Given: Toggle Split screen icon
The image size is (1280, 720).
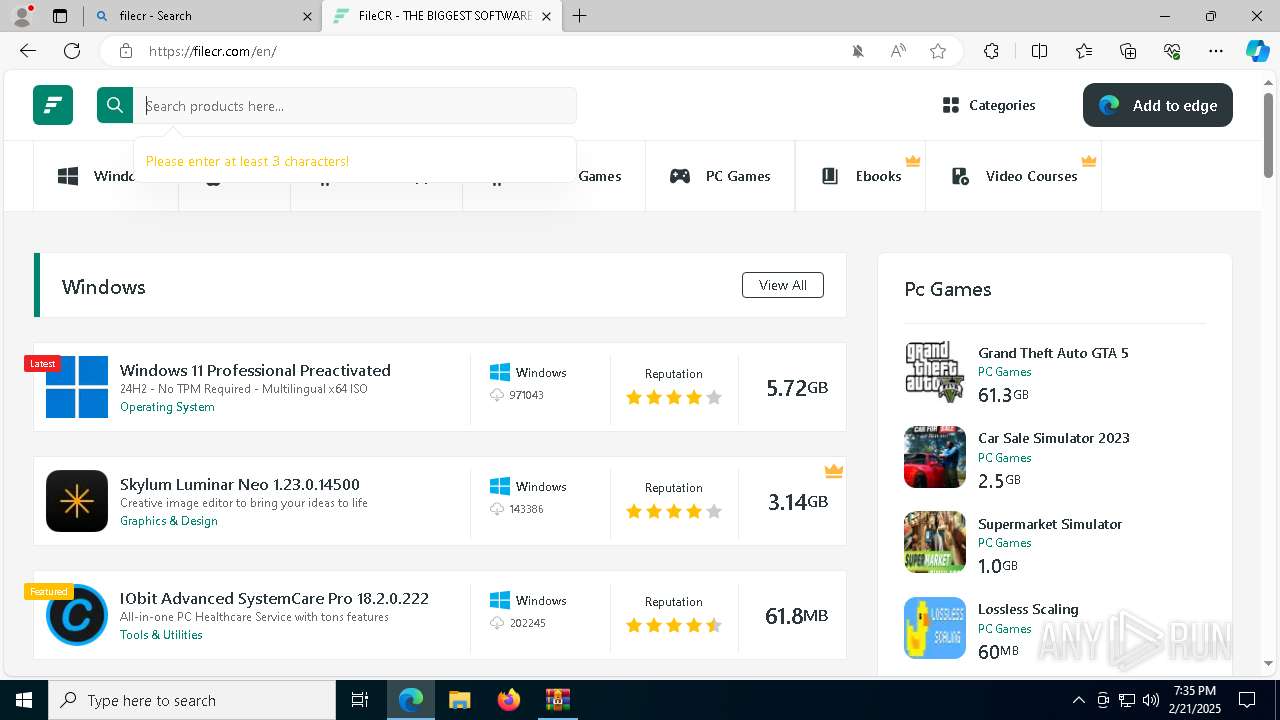Looking at the screenshot, I should point(1039,51).
